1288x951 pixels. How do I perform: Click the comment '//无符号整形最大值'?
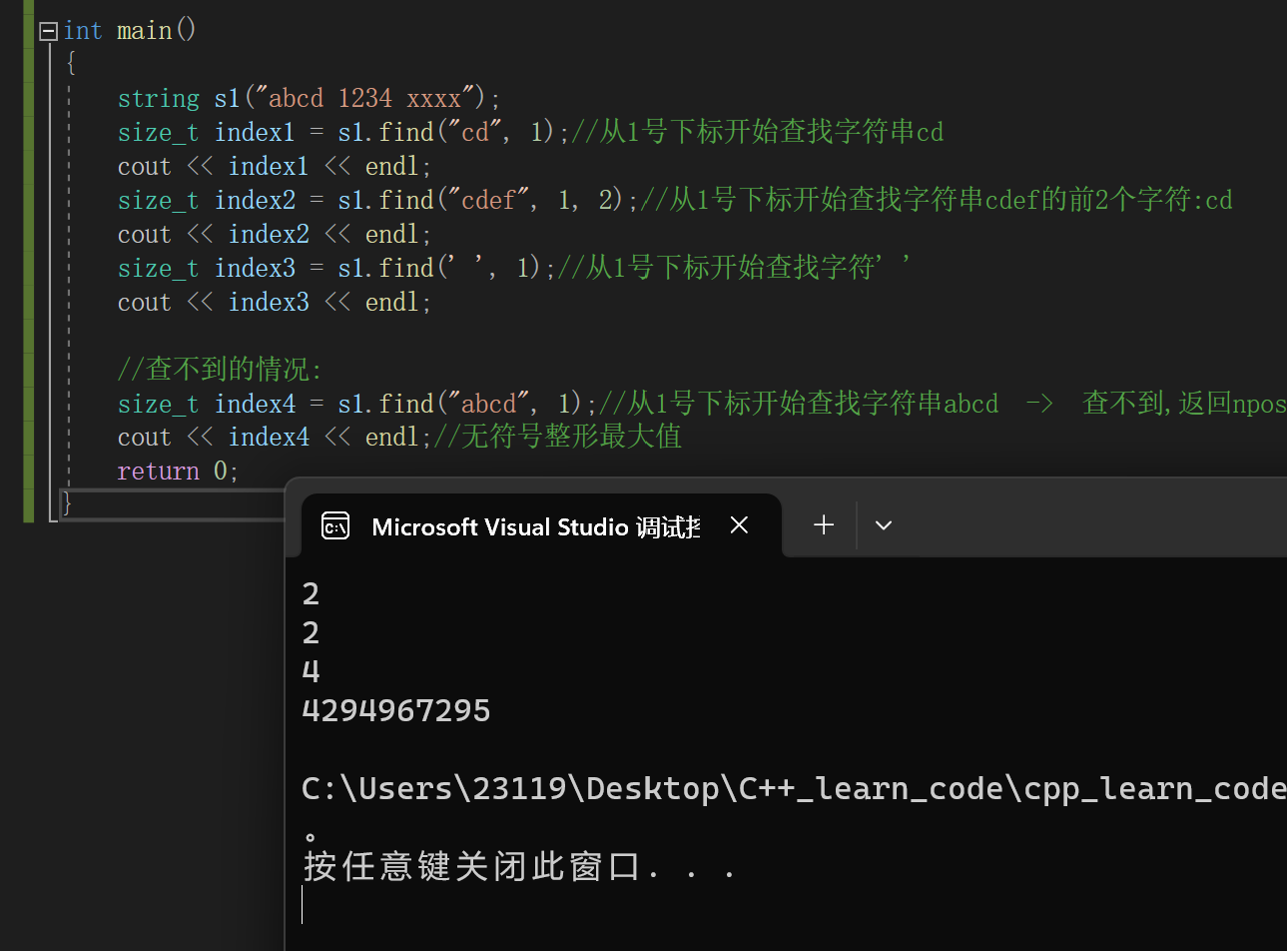[x=558, y=437]
